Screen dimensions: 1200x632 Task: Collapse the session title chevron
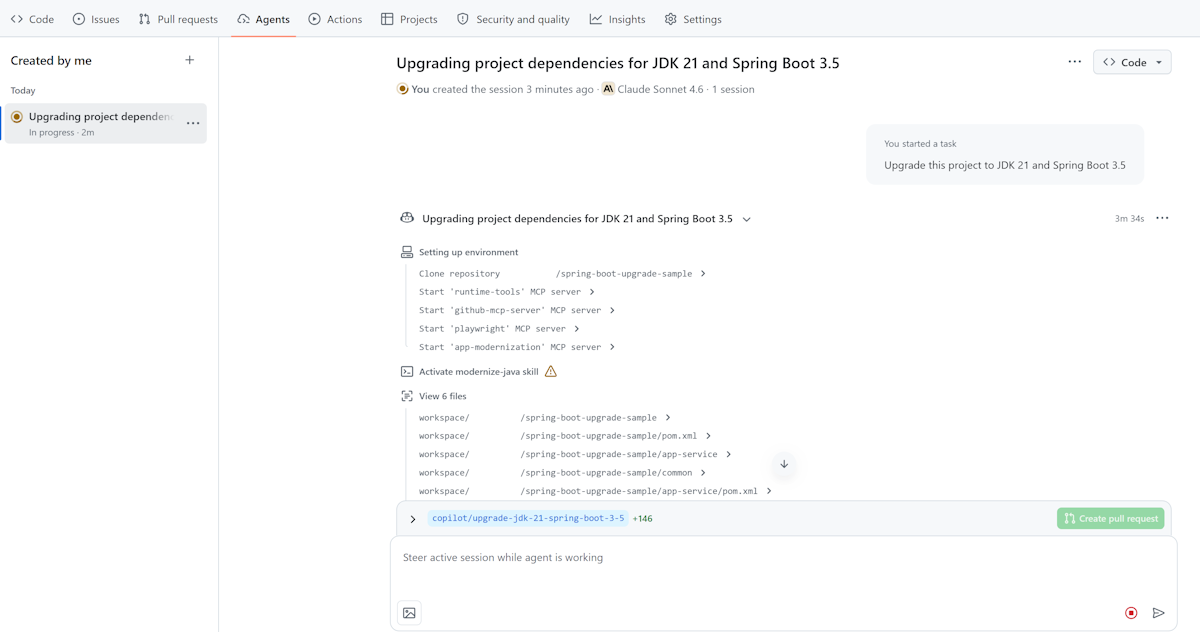pyautogui.click(x=747, y=219)
